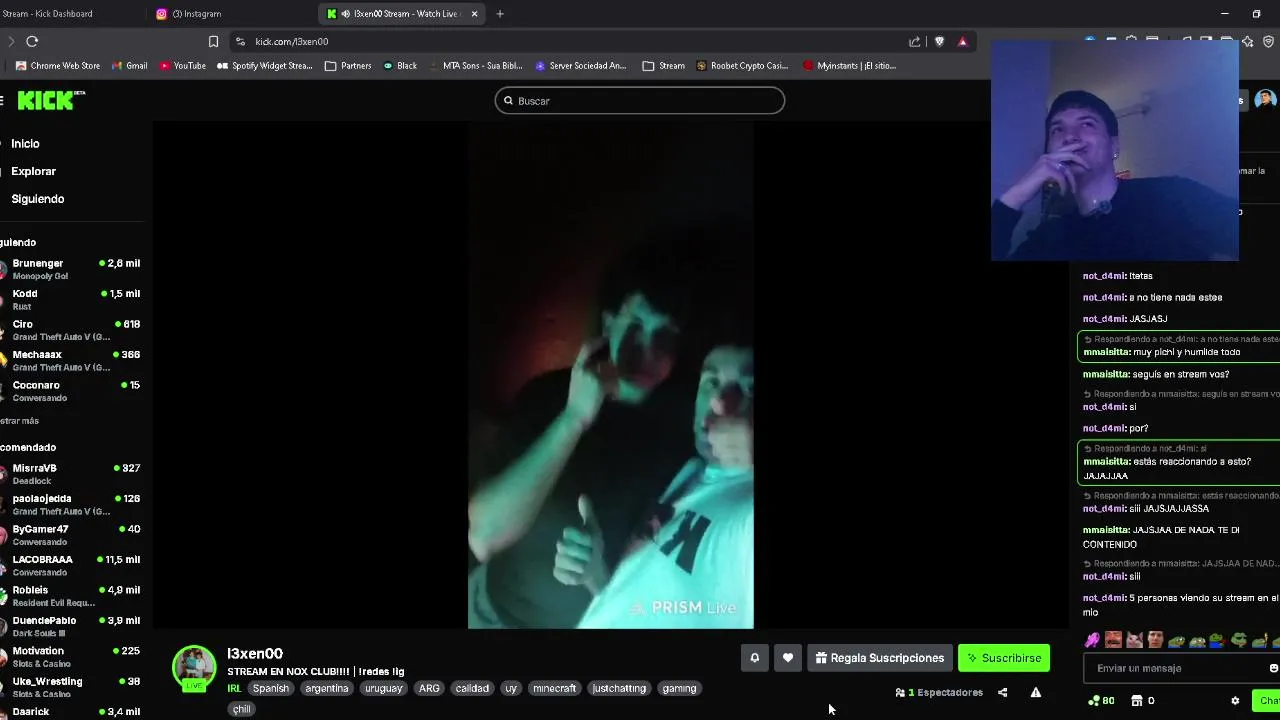The image size is (1280, 720).
Task: Open the Brave Shields lion icon
Action: click(939, 41)
